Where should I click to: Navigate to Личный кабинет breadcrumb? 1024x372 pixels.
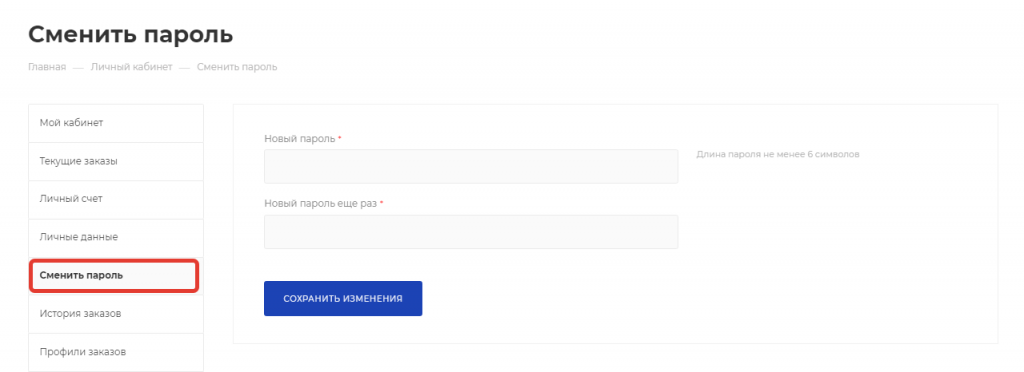click(x=131, y=67)
